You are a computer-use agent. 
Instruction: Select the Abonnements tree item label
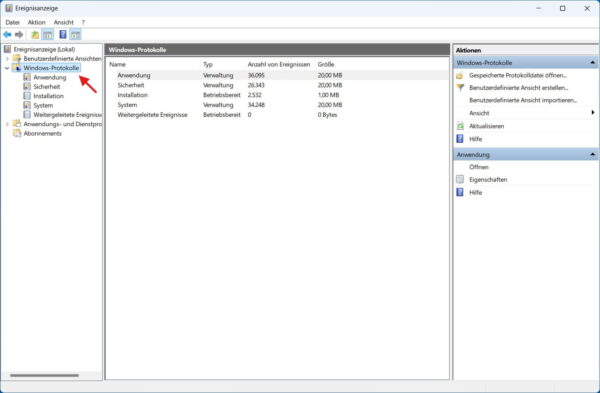42,133
